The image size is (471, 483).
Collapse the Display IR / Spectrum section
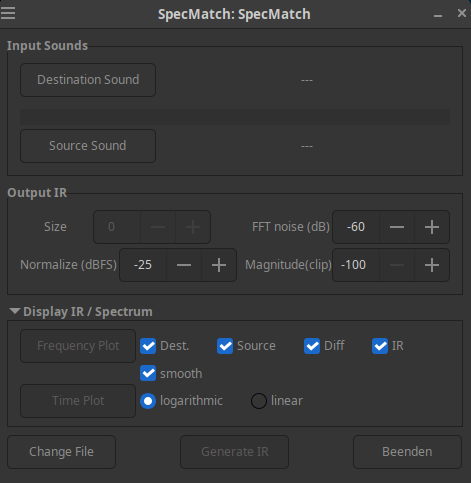pos(15,311)
